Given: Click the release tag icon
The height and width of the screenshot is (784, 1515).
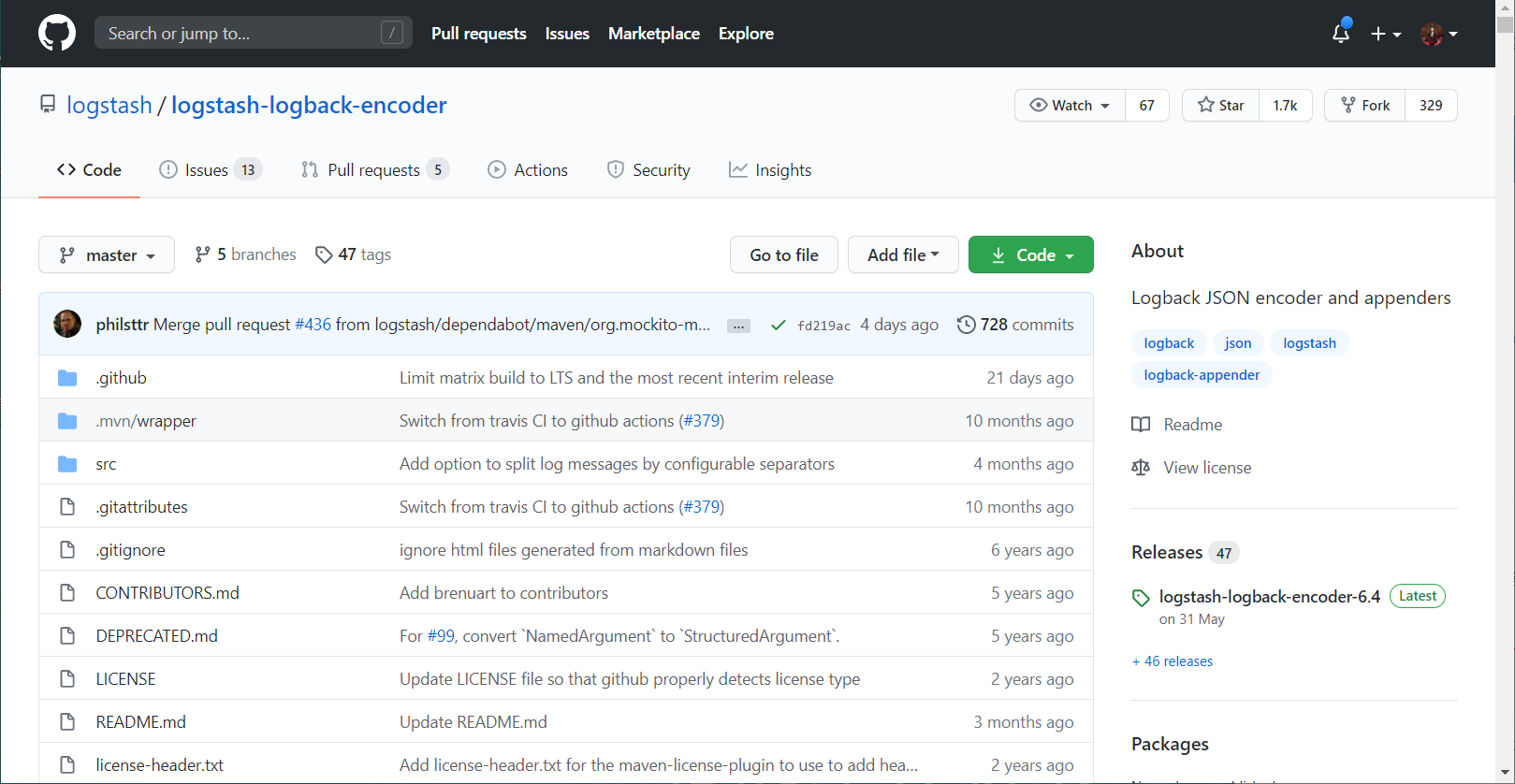Looking at the screenshot, I should click(1141, 598).
